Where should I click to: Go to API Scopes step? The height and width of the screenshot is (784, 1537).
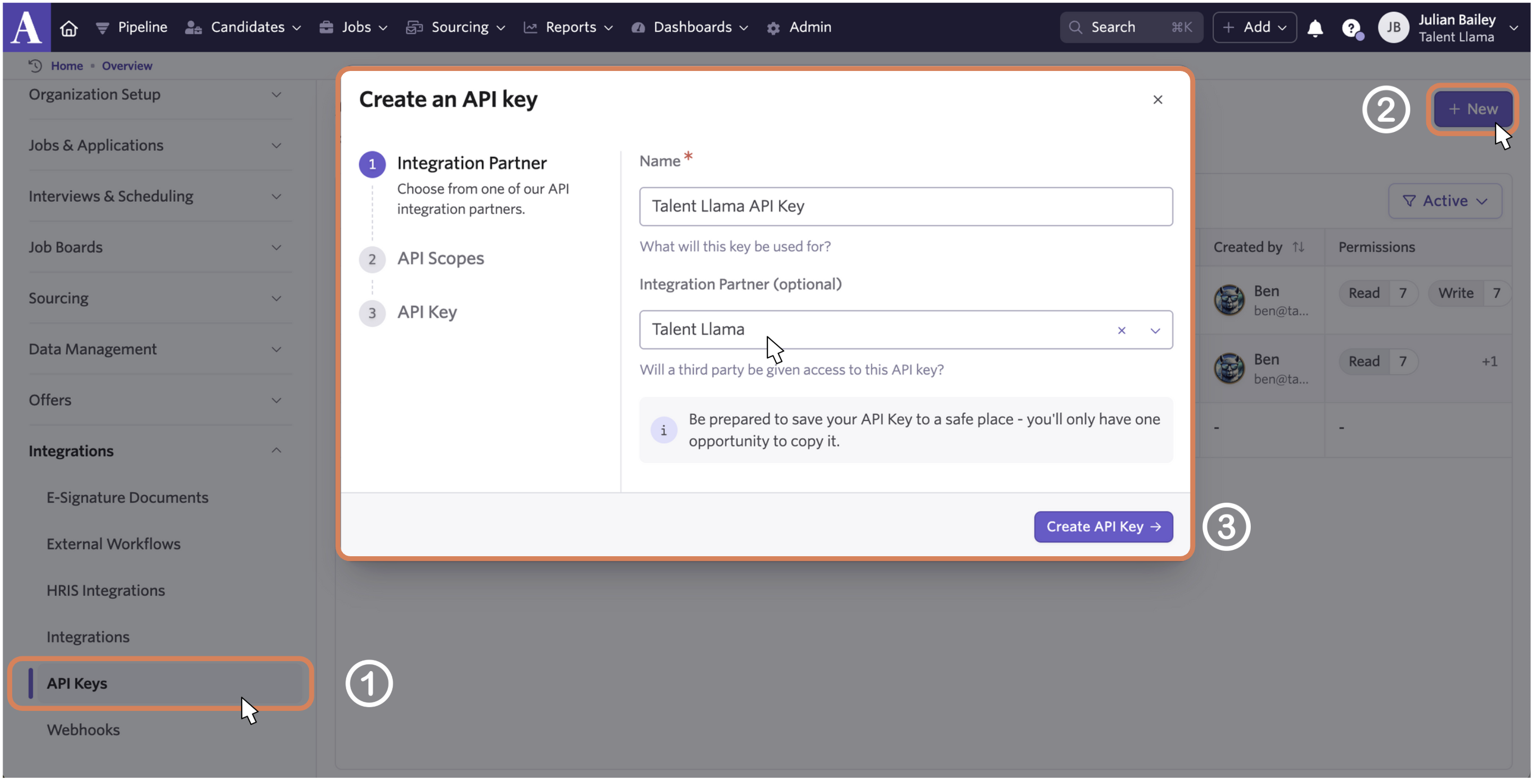(440, 259)
